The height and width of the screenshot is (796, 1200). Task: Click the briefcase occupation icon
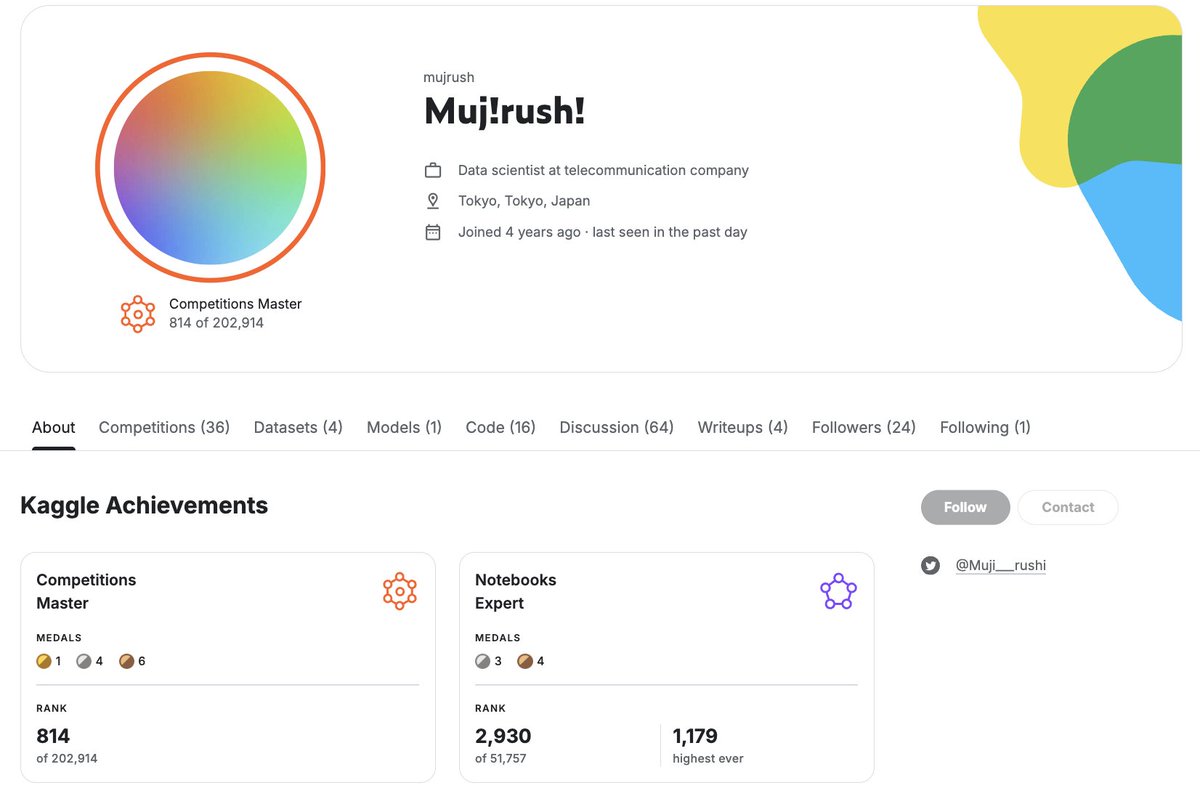[x=433, y=170]
